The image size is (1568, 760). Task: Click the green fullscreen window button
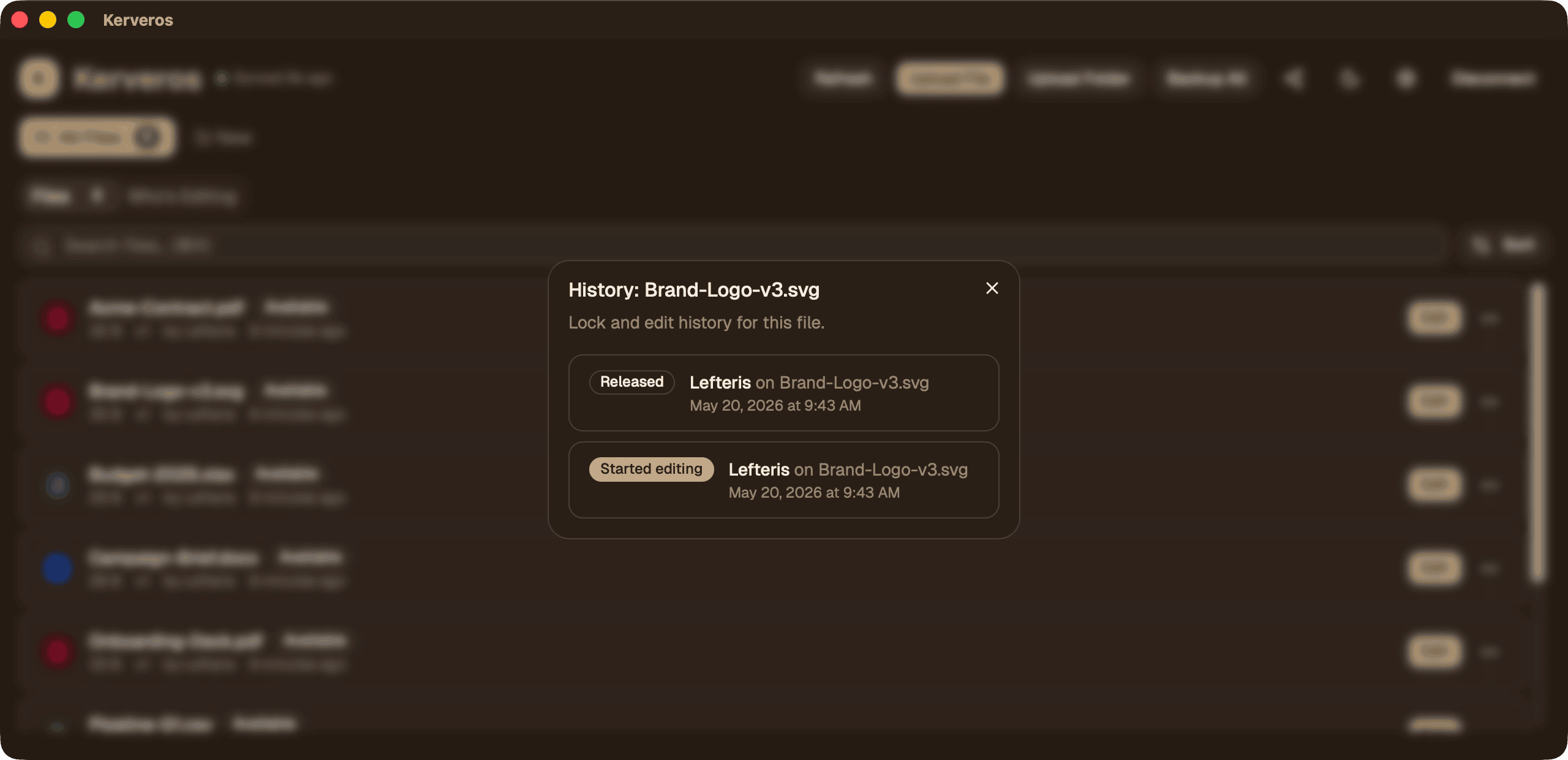click(x=76, y=20)
